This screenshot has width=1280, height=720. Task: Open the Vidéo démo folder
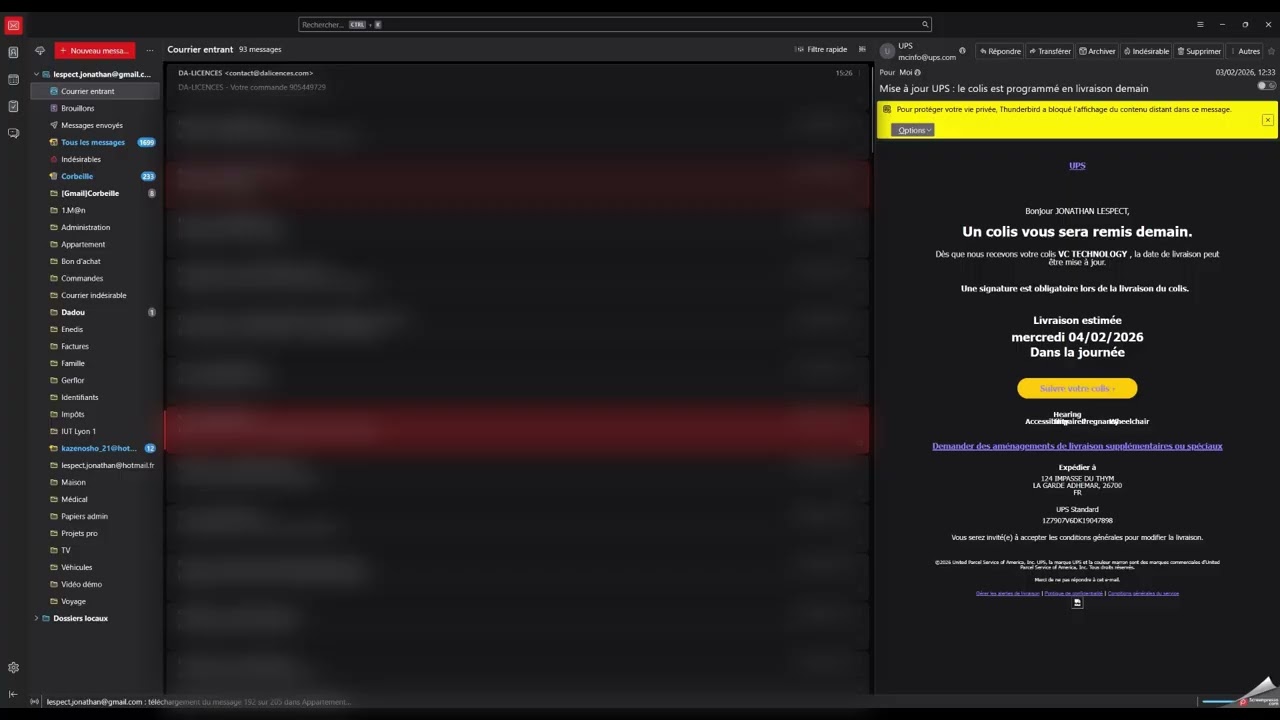coord(95,584)
